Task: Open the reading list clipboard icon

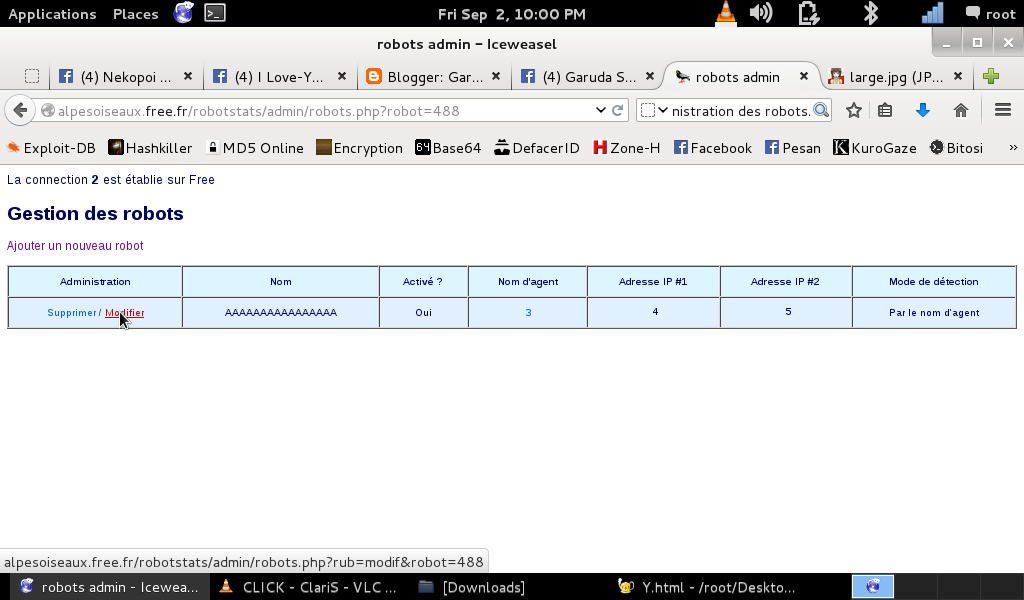Action: pyautogui.click(x=884, y=110)
